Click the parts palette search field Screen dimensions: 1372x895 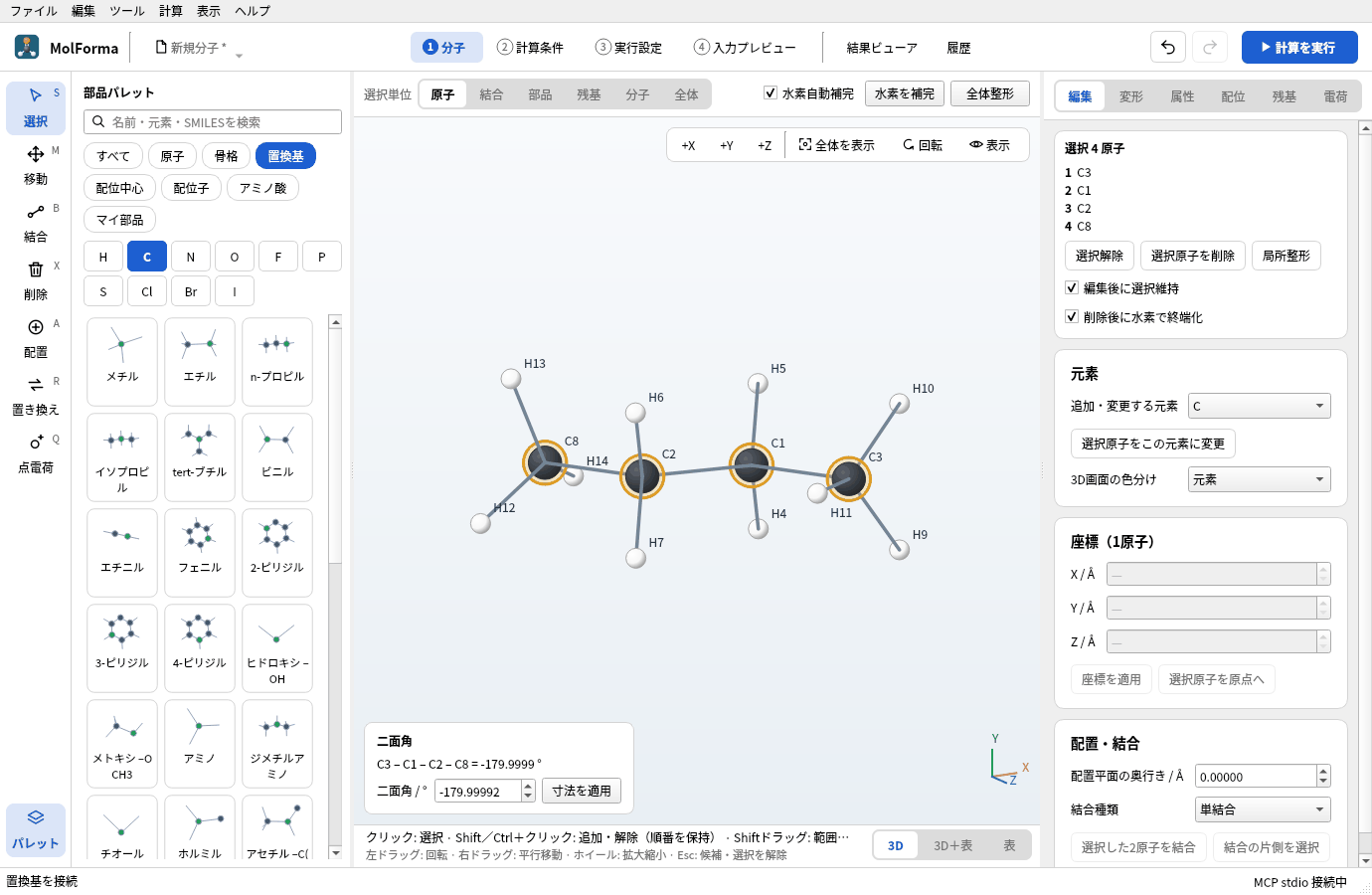point(213,122)
